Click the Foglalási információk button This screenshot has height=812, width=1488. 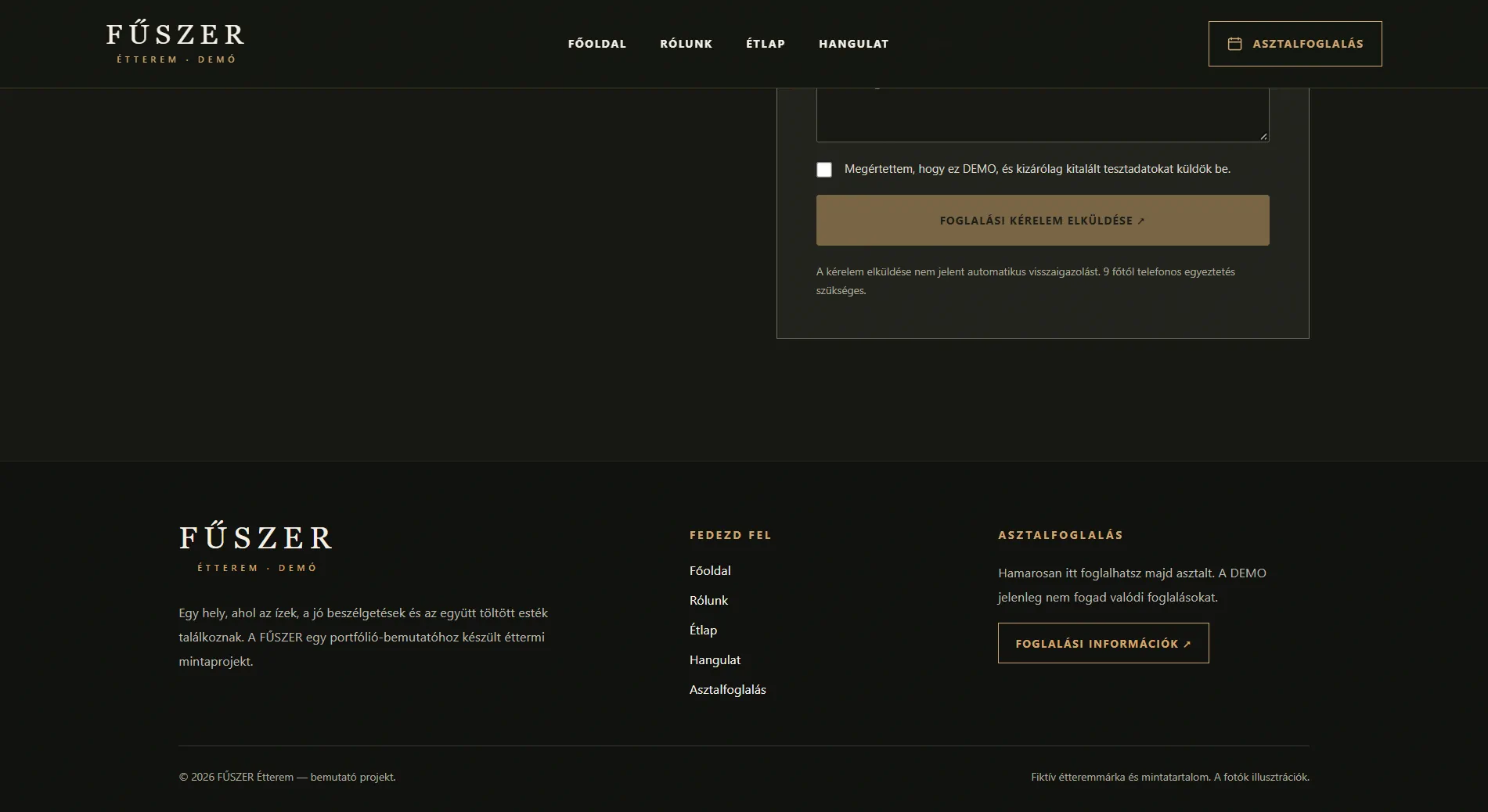(x=1104, y=643)
